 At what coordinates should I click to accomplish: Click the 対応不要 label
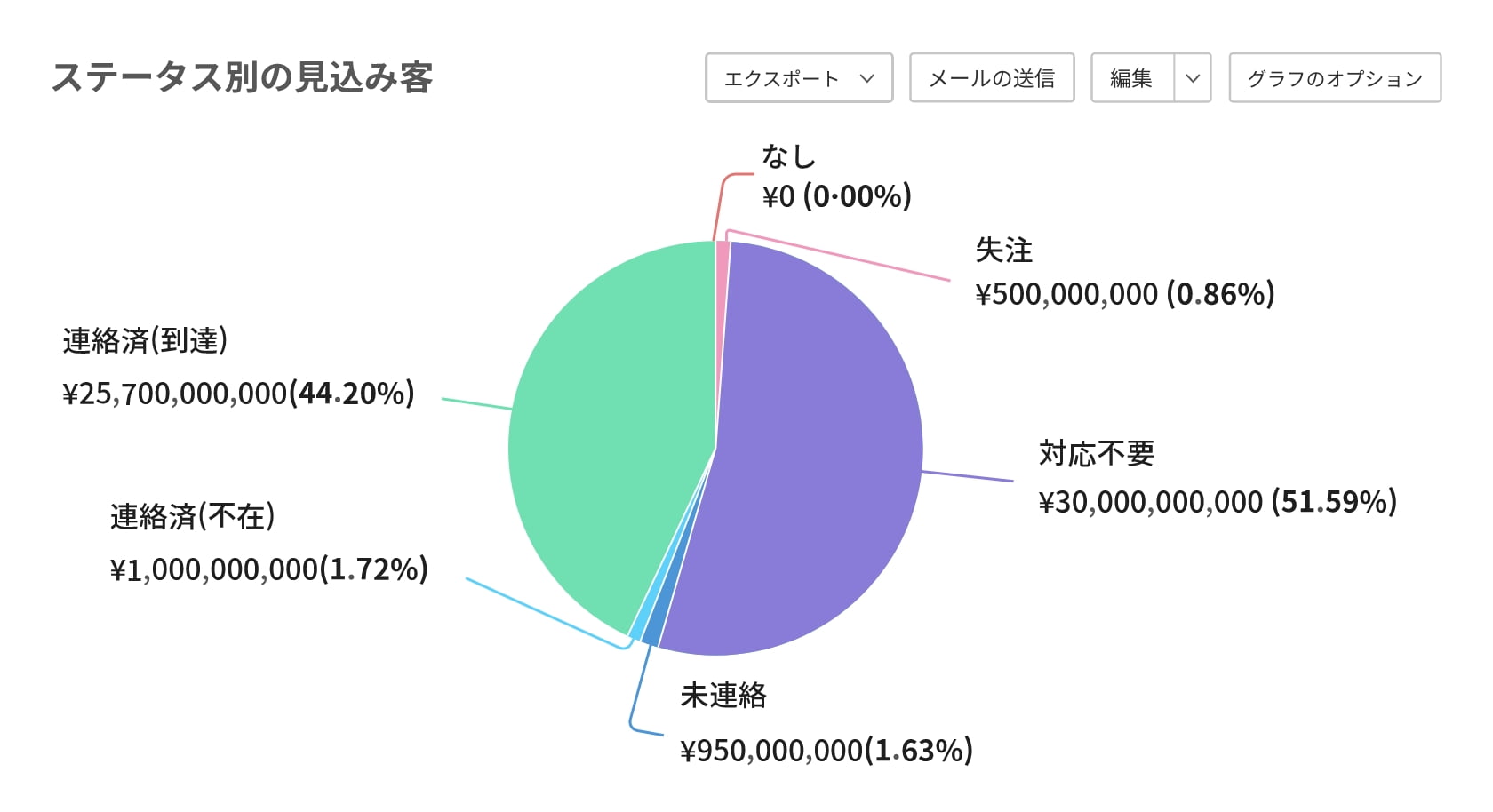click(1097, 454)
